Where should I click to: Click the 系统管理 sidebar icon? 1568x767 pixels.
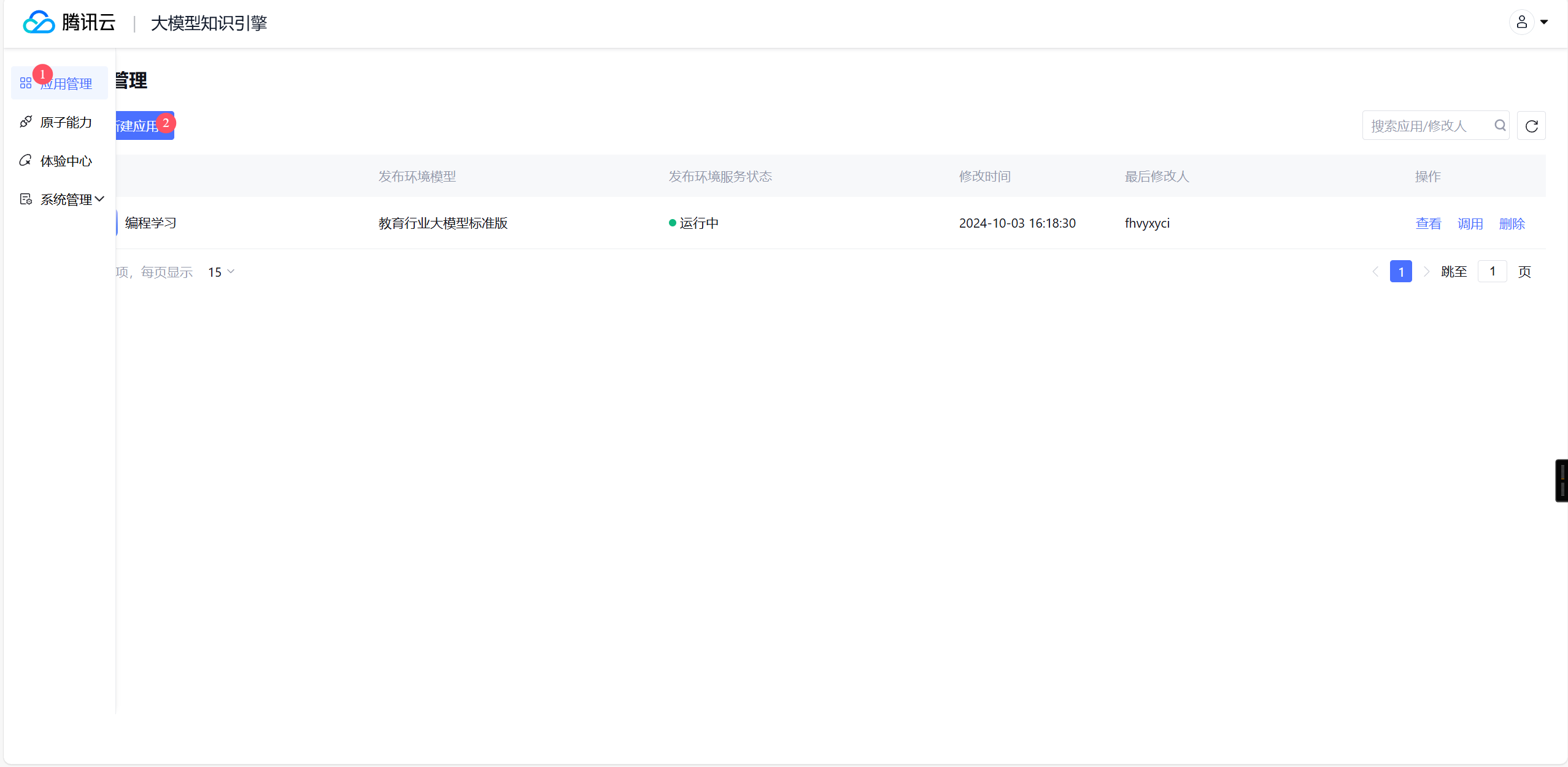click(x=26, y=199)
